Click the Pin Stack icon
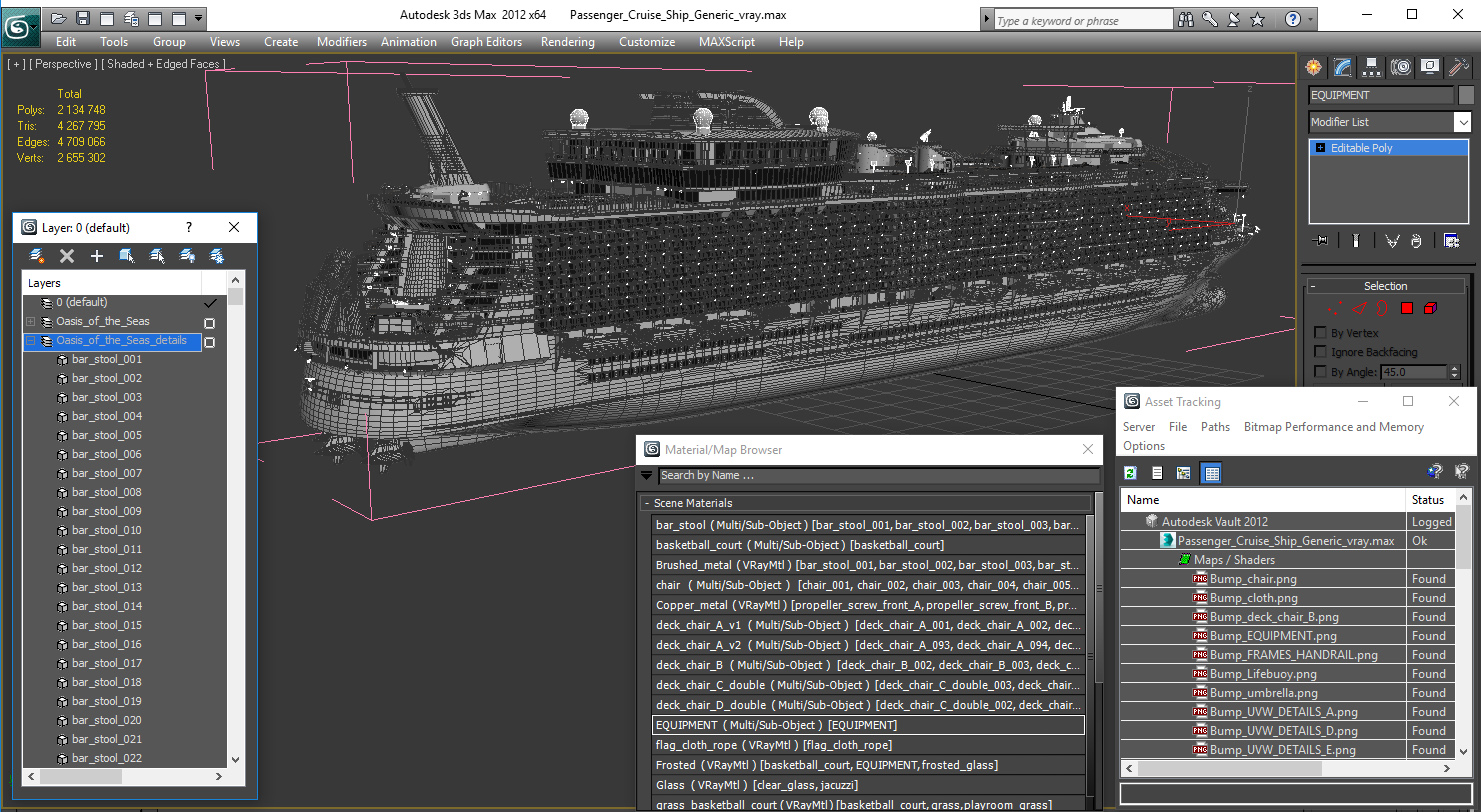 (x=1322, y=240)
